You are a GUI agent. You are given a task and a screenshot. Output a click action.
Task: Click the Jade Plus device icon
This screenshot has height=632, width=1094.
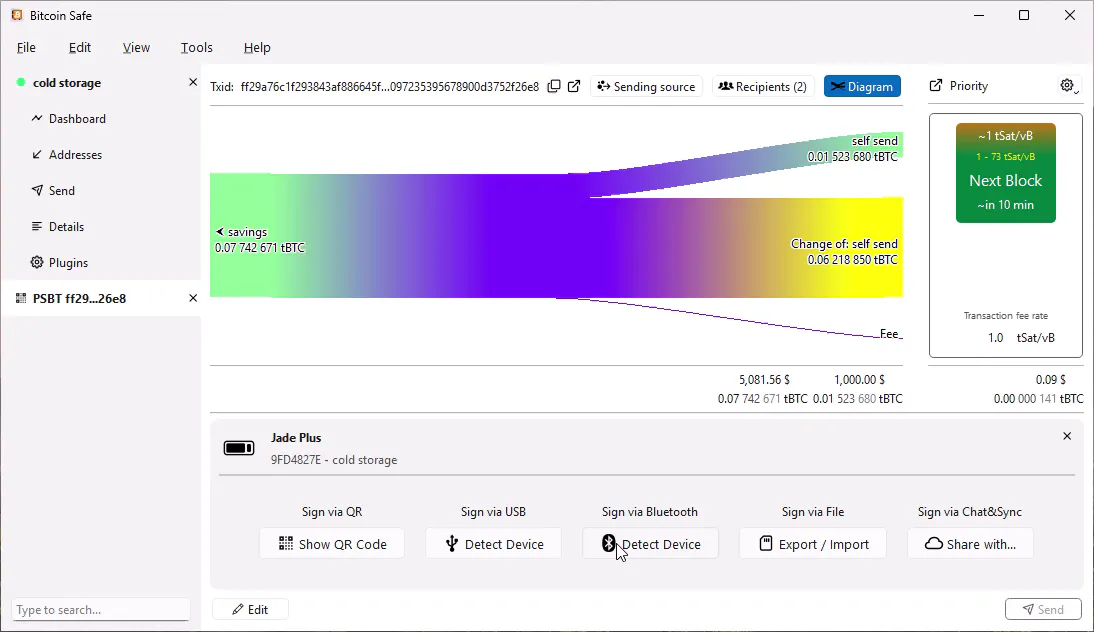[239, 448]
